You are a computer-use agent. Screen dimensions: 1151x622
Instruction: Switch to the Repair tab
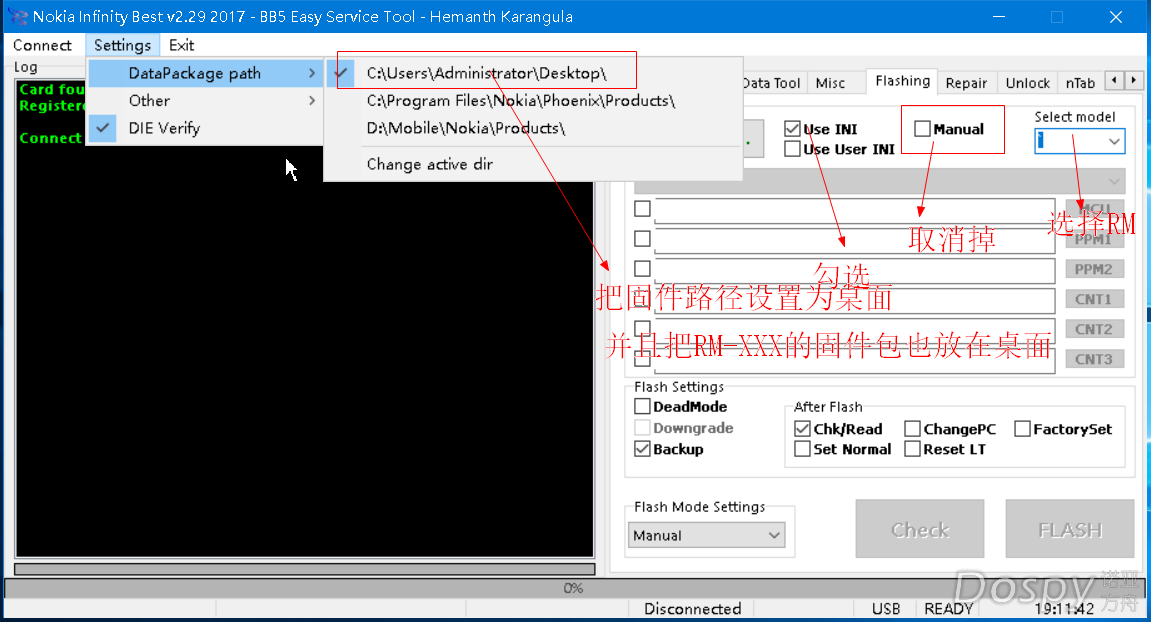(x=966, y=83)
